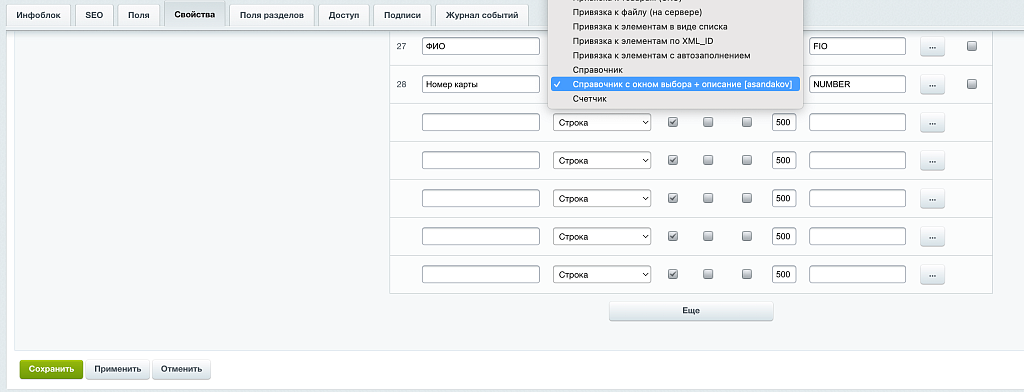Click the green Сохранить button

[x=52, y=369]
